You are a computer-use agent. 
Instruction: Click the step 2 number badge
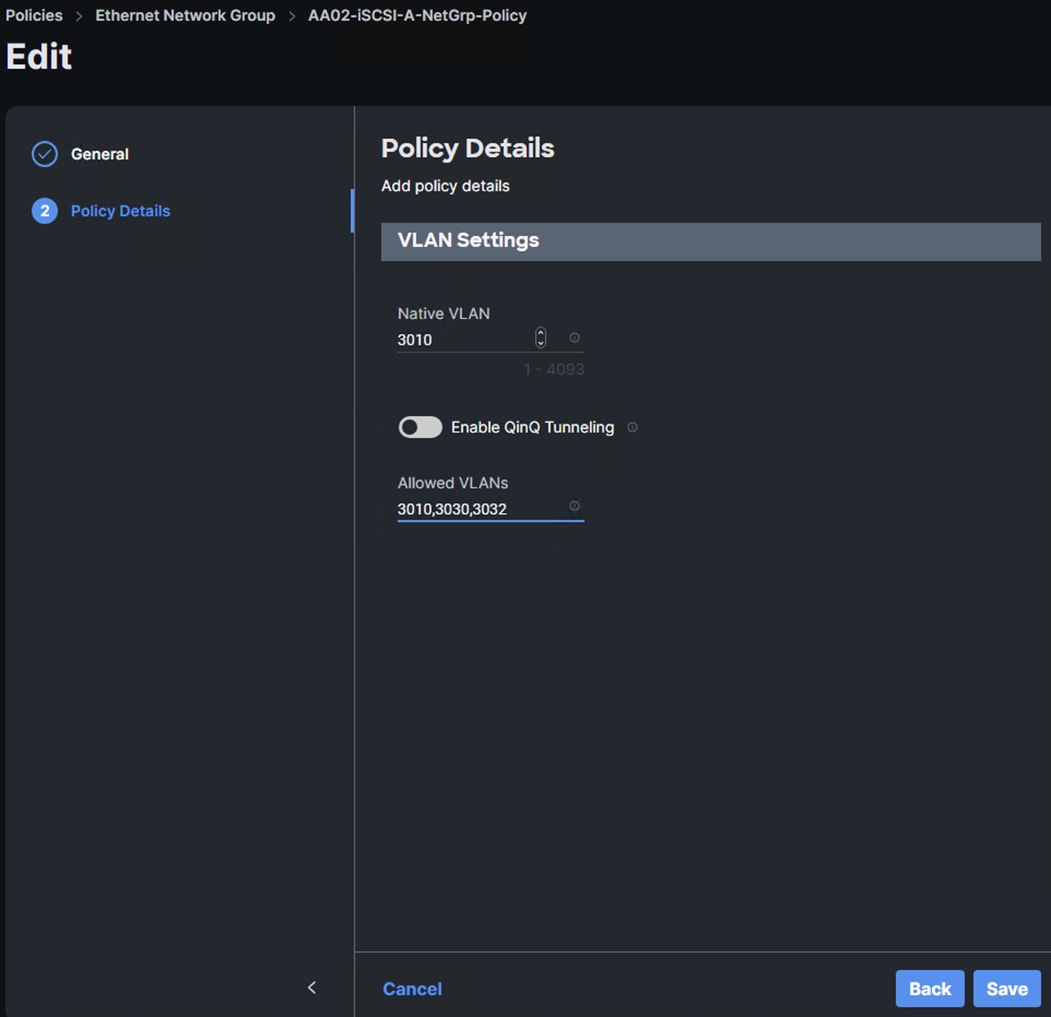click(x=45, y=211)
